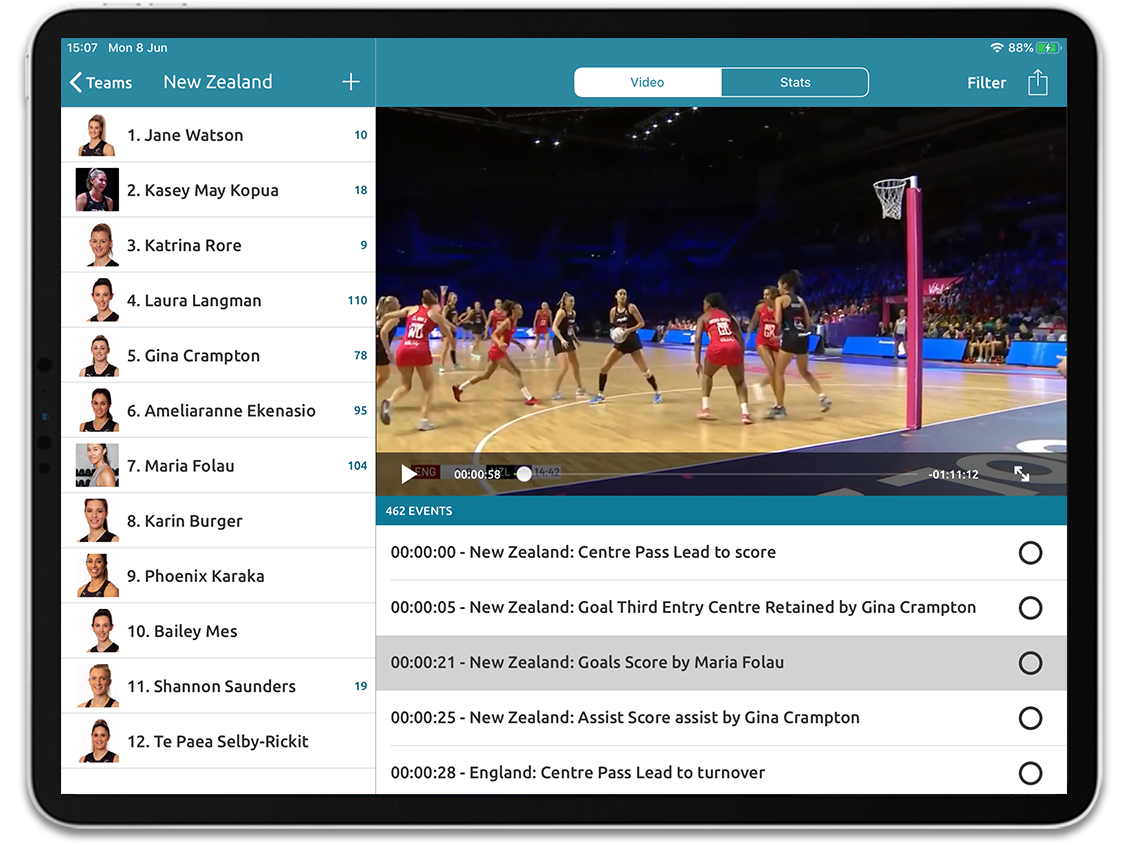The image size is (1131, 845).
Task: Select the circle beside the Centre Pass Lead event
Action: tap(1030, 552)
